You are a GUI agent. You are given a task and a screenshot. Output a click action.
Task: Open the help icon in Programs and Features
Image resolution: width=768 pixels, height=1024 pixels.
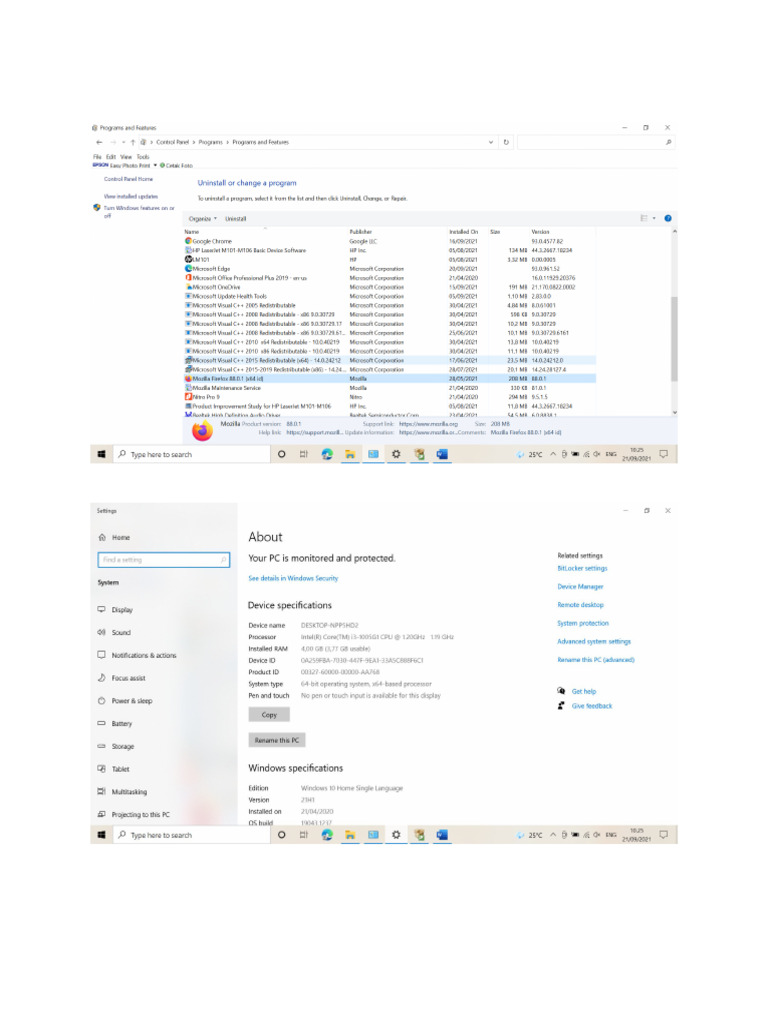[x=667, y=219]
